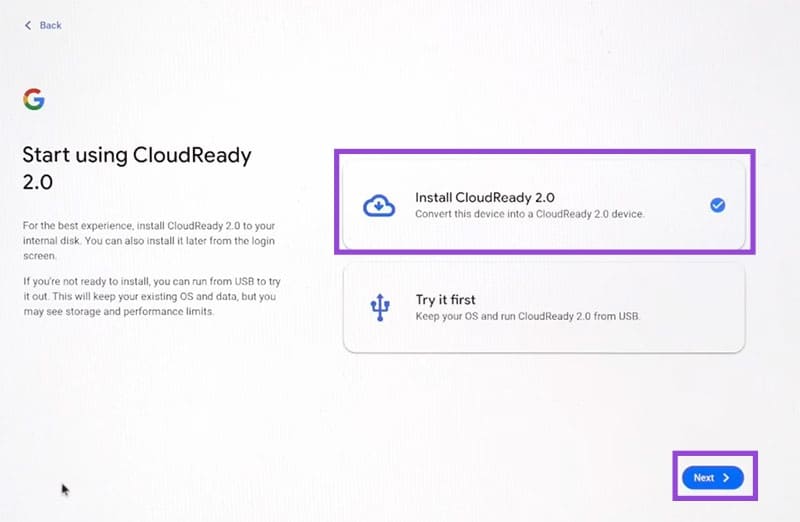Click 'Convert this device into a CloudReady 2.0 device' text

(x=530, y=214)
